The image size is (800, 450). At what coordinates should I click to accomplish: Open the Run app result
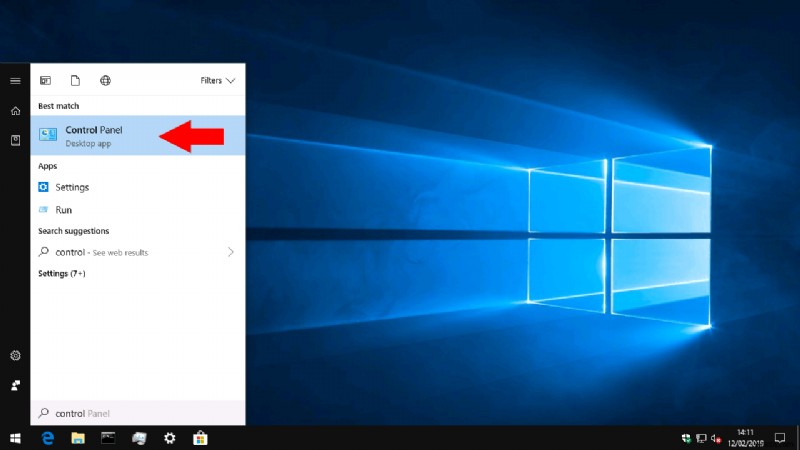click(x=138, y=210)
